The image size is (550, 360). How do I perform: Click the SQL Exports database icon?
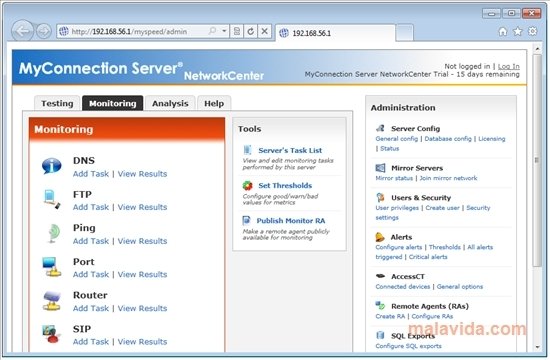[x=380, y=335]
